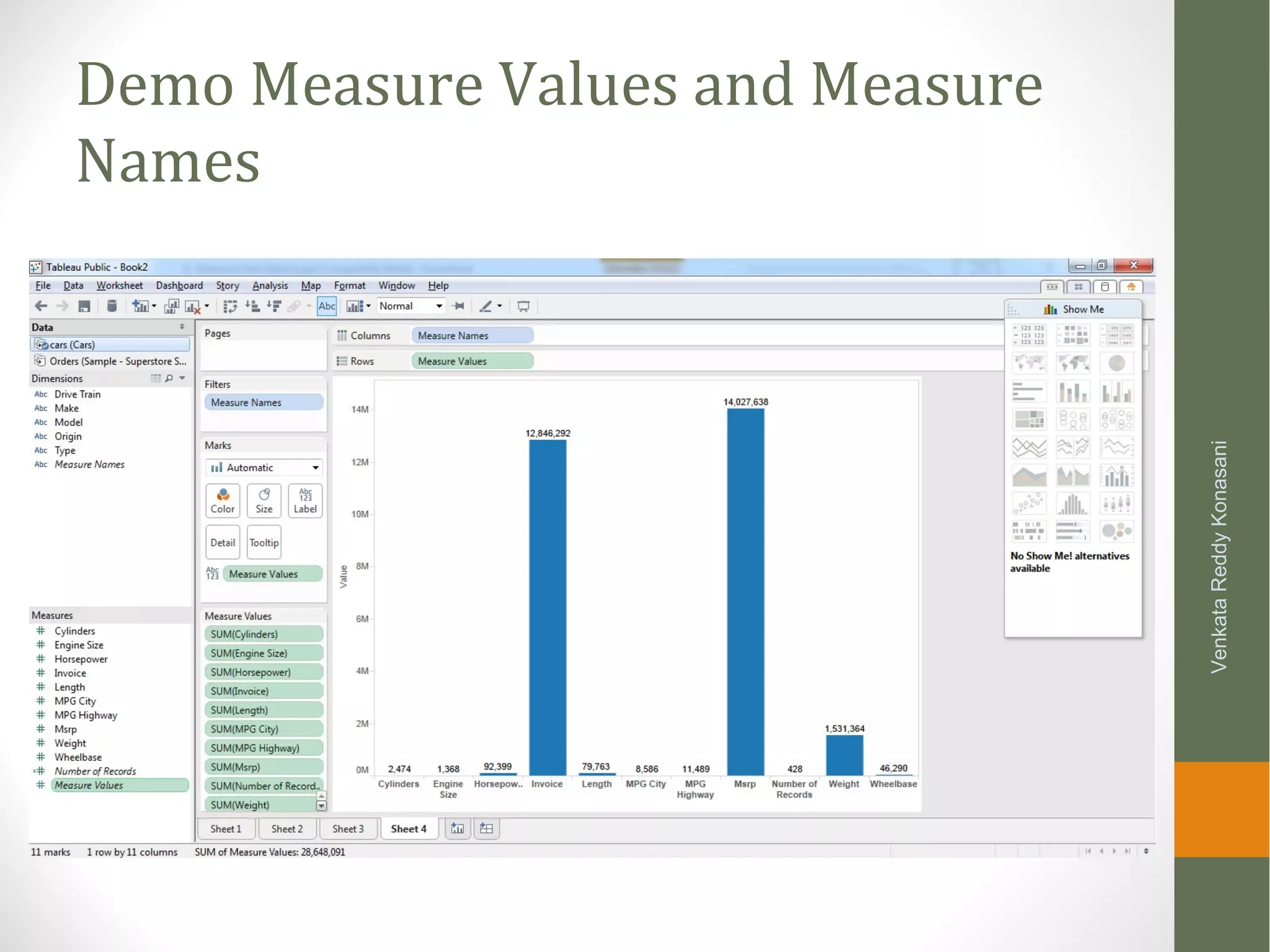
Task: Click the presentation mode icon
Action: click(x=523, y=306)
